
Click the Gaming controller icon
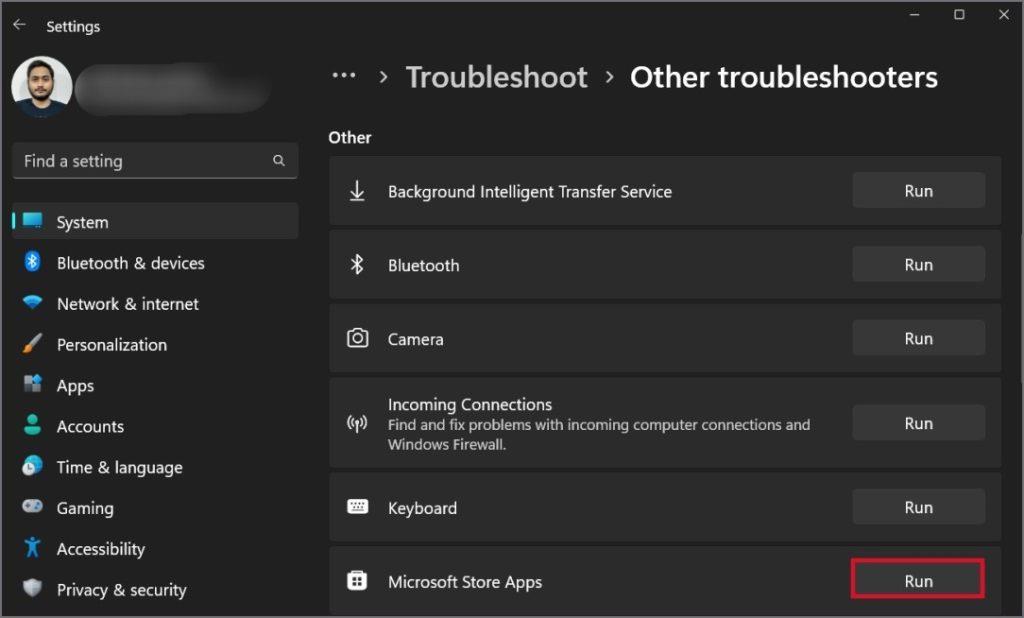click(x=32, y=506)
